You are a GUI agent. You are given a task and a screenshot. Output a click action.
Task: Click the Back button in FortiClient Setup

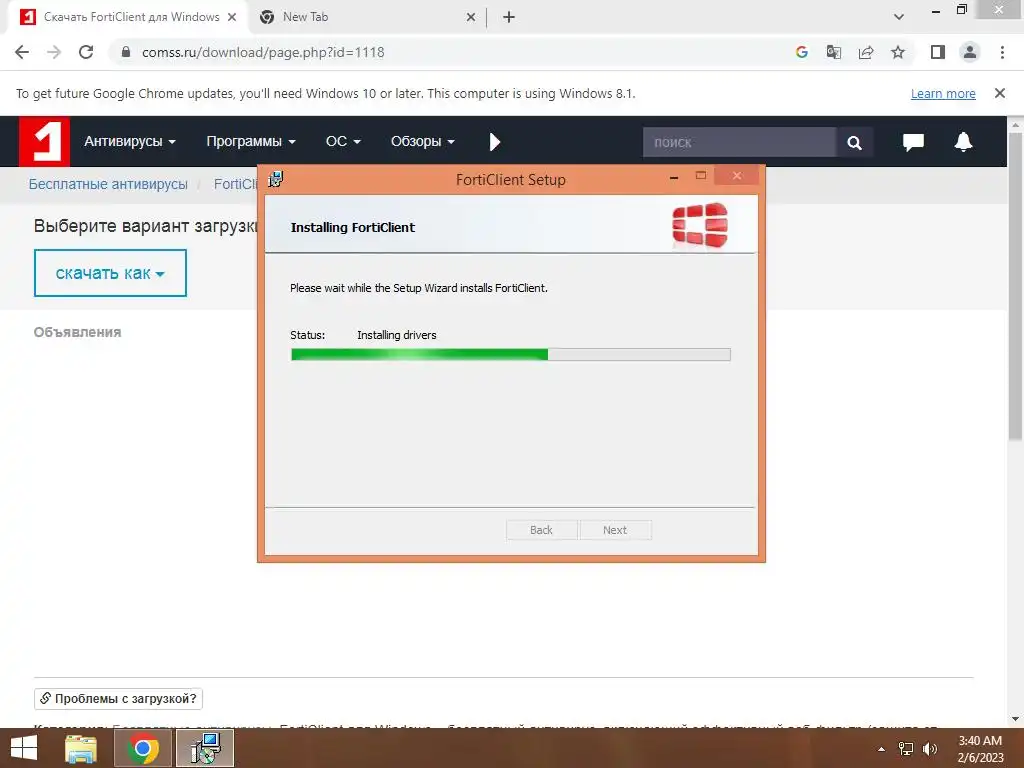tap(541, 530)
